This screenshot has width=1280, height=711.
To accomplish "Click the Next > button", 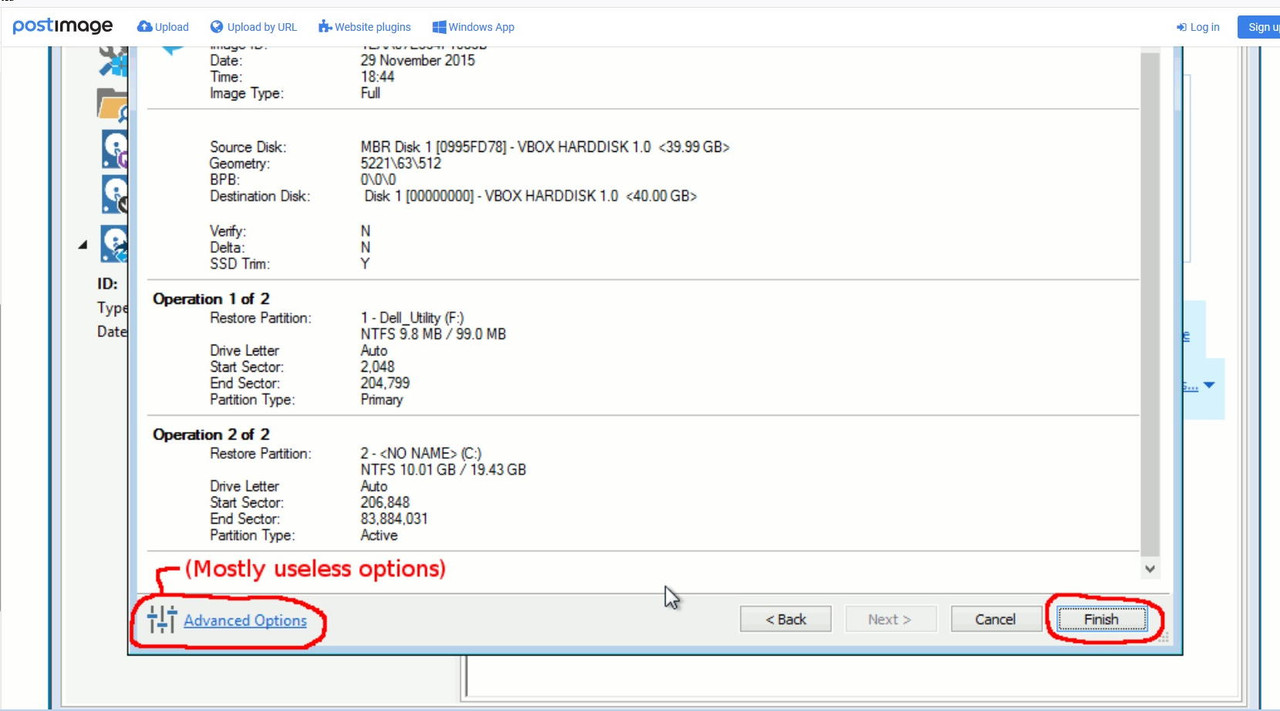I will tap(890, 620).
